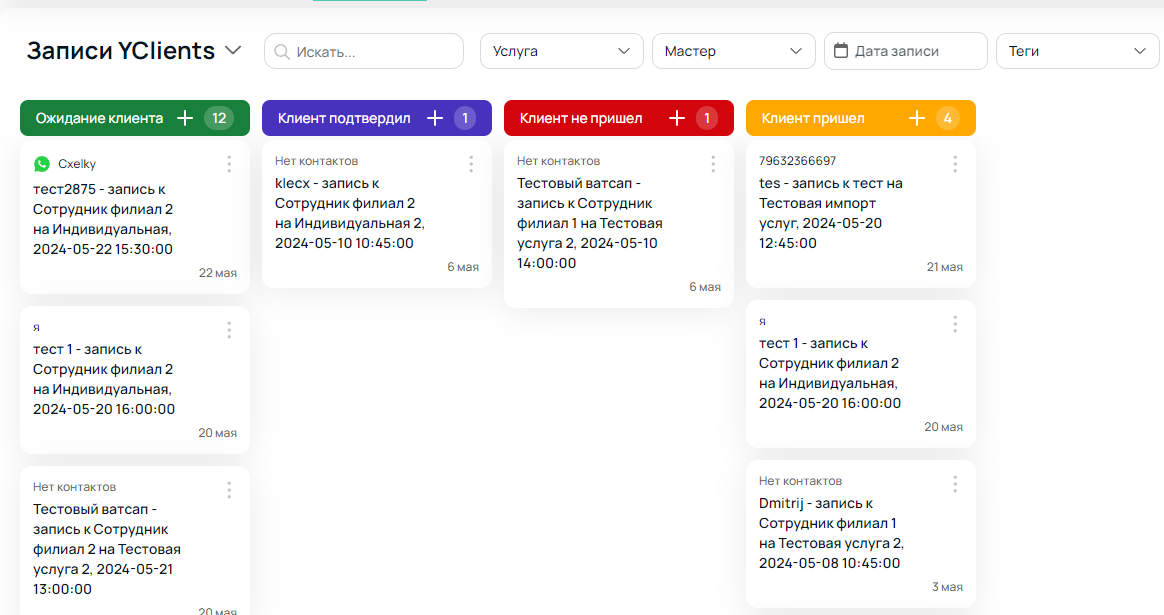Click the phone number 79632366697
Image resolution: width=1164 pixels, height=615 pixels.
coord(797,160)
